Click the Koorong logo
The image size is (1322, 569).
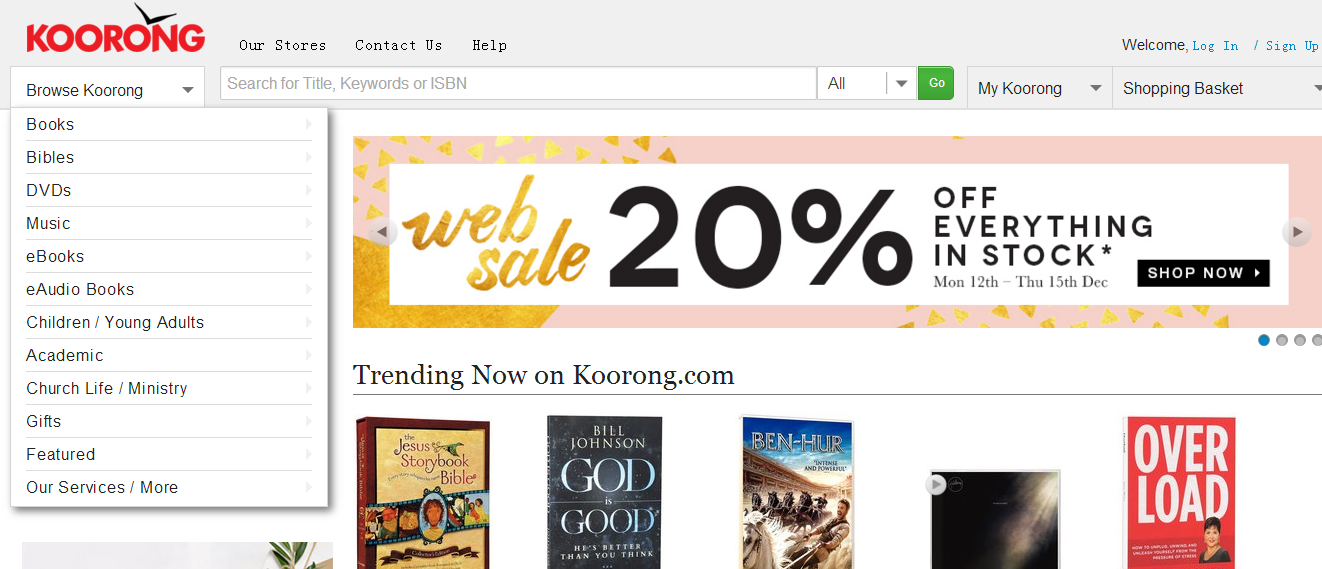coord(115,30)
